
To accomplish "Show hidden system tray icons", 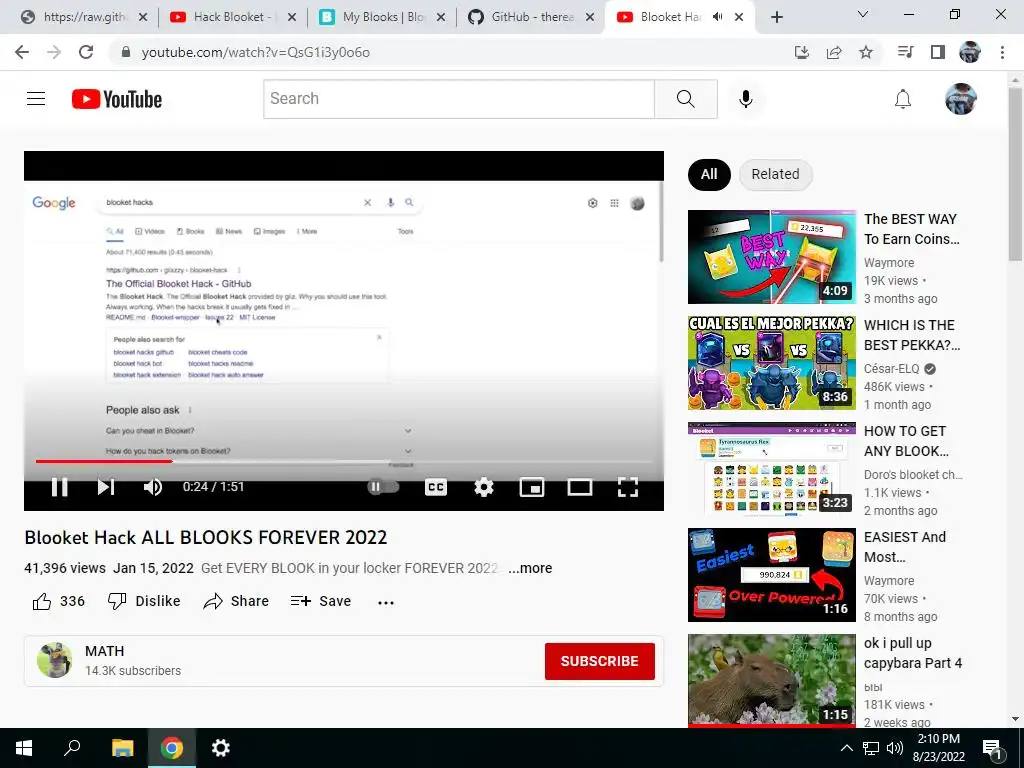I will pos(846,748).
